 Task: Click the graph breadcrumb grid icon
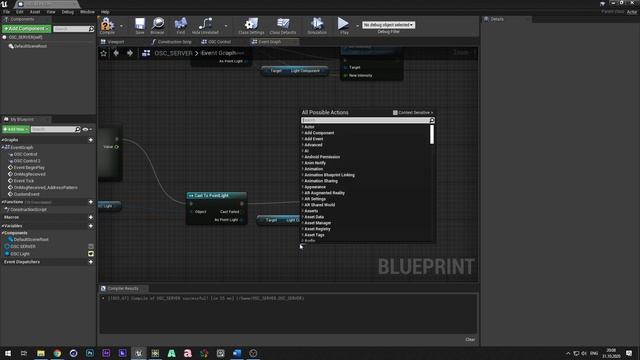coord(146,53)
